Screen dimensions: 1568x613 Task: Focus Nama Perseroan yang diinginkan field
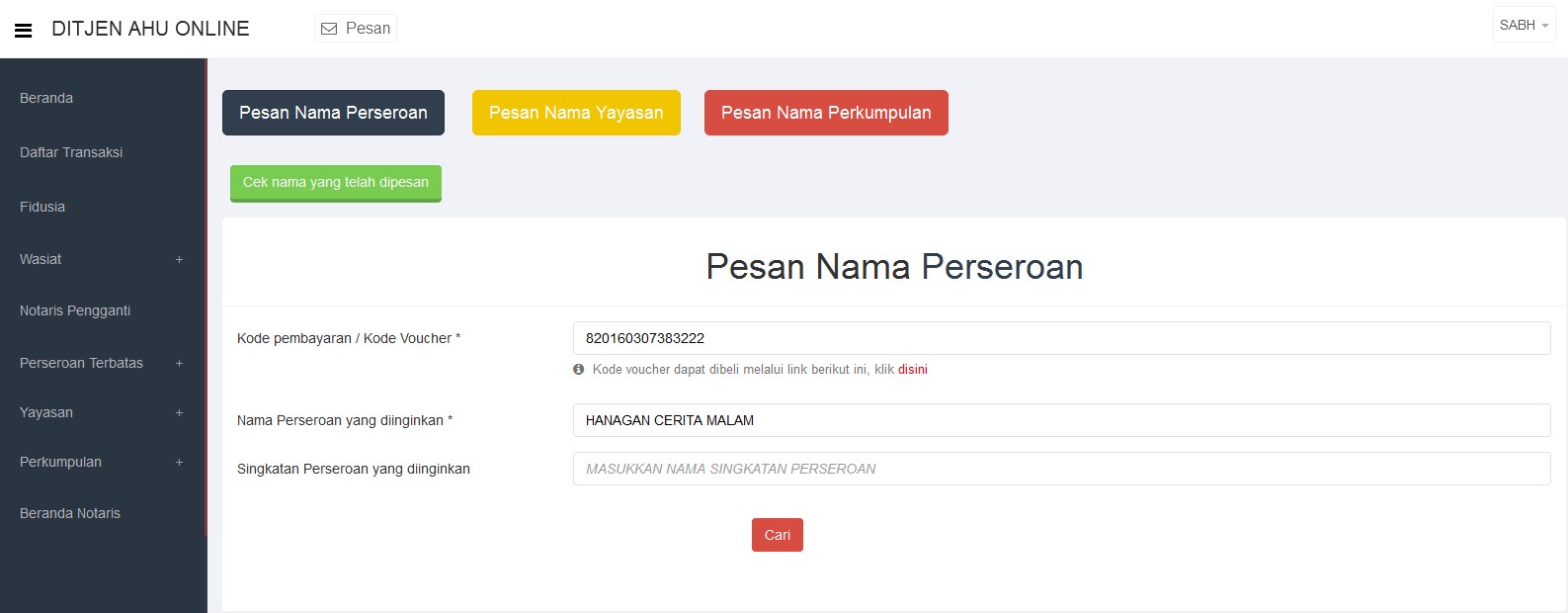(1061, 420)
